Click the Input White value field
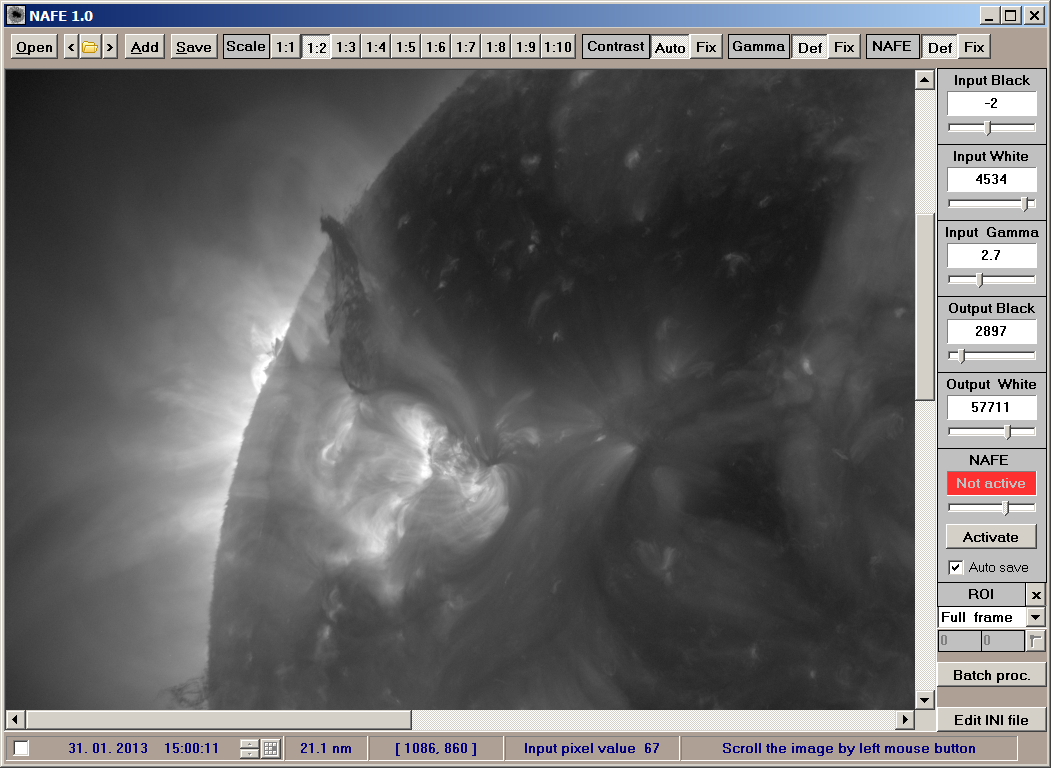The width and height of the screenshot is (1051, 768). 991,179
